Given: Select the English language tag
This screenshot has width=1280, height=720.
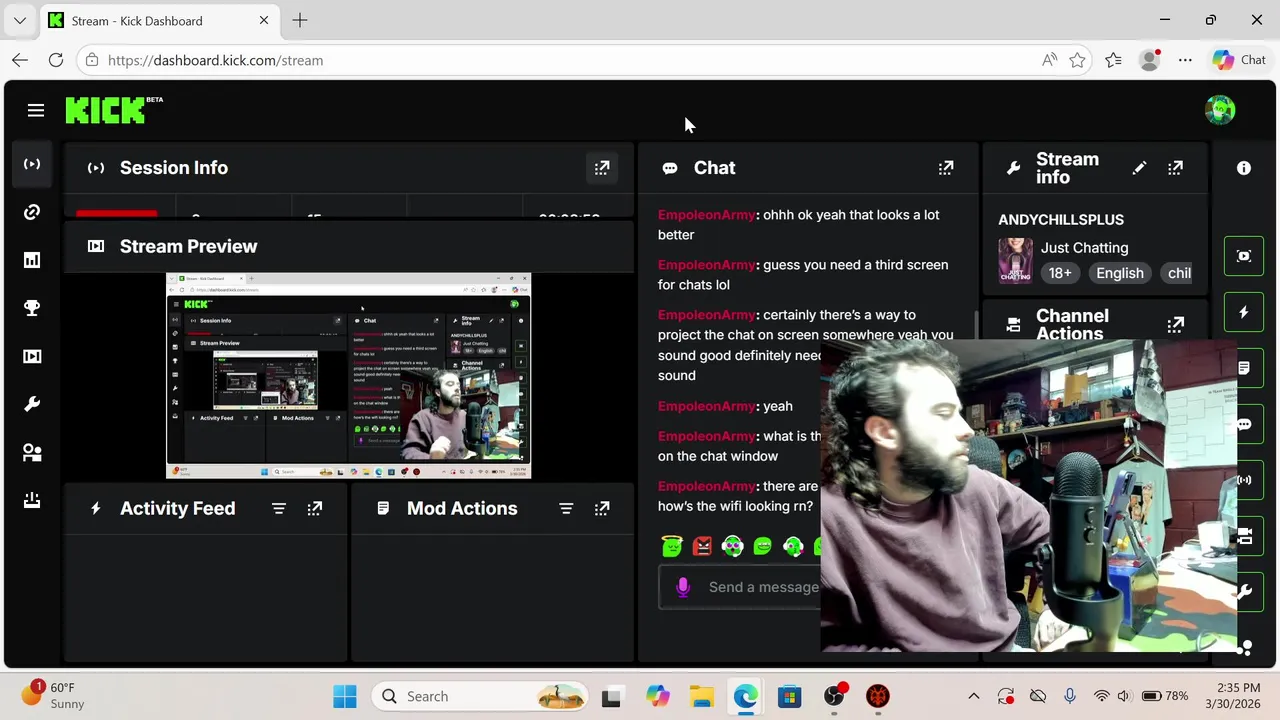Looking at the screenshot, I should coord(1119,273).
